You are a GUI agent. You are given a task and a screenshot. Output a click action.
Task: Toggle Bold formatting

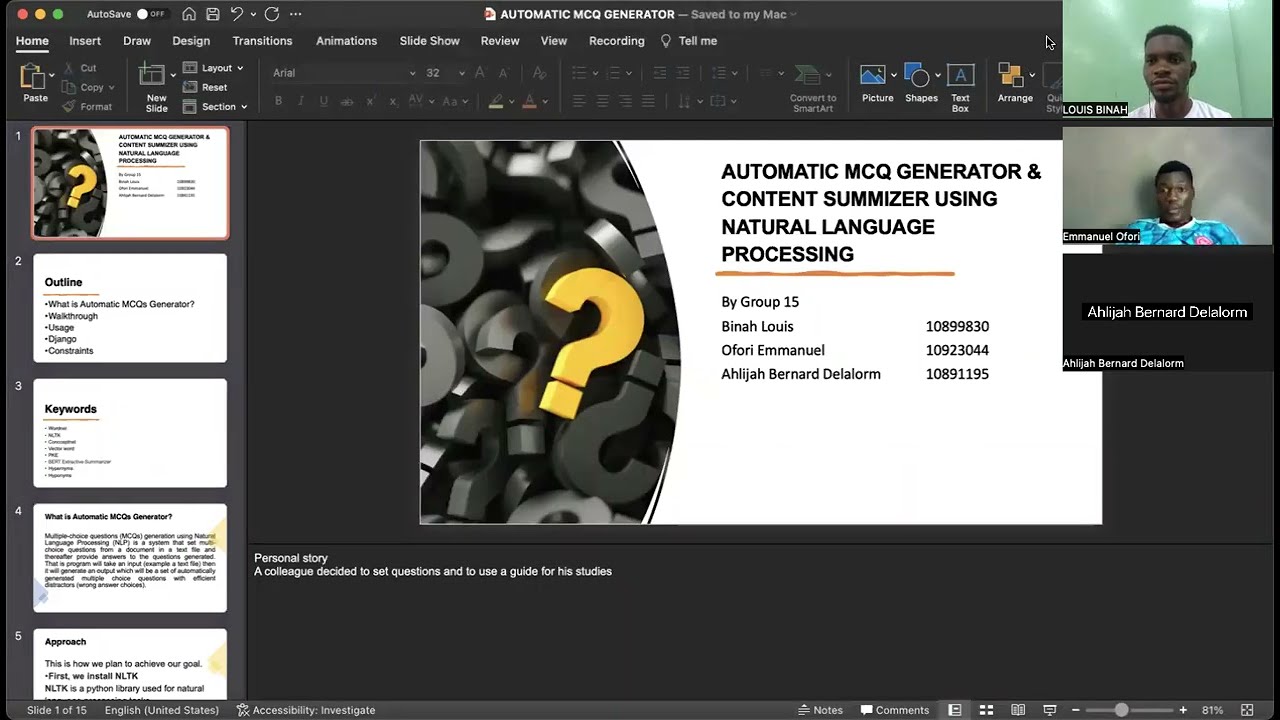[x=278, y=101]
